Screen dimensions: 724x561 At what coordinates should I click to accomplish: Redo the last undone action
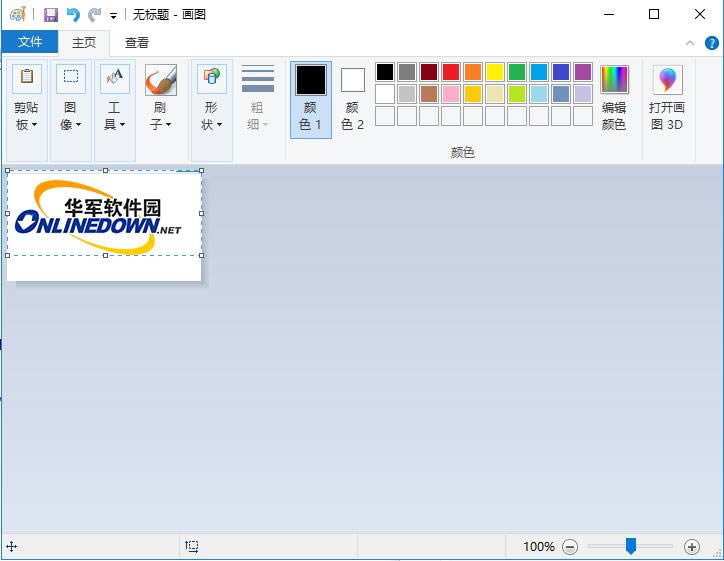coord(95,15)
